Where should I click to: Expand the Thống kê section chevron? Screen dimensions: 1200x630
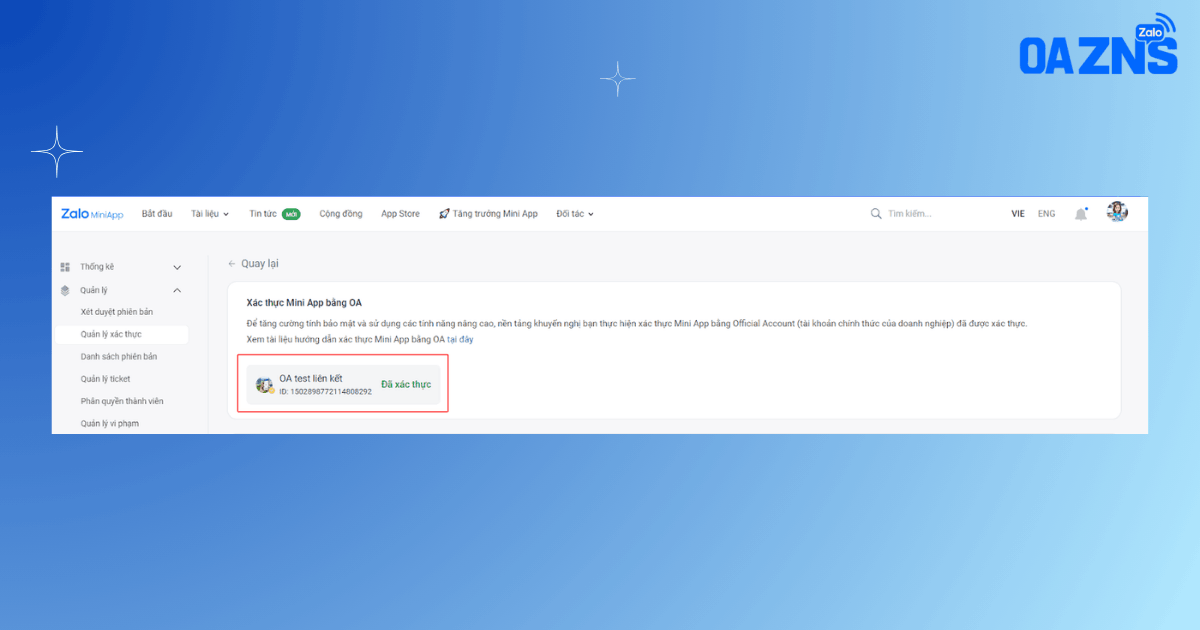click(x=177, y=267)
